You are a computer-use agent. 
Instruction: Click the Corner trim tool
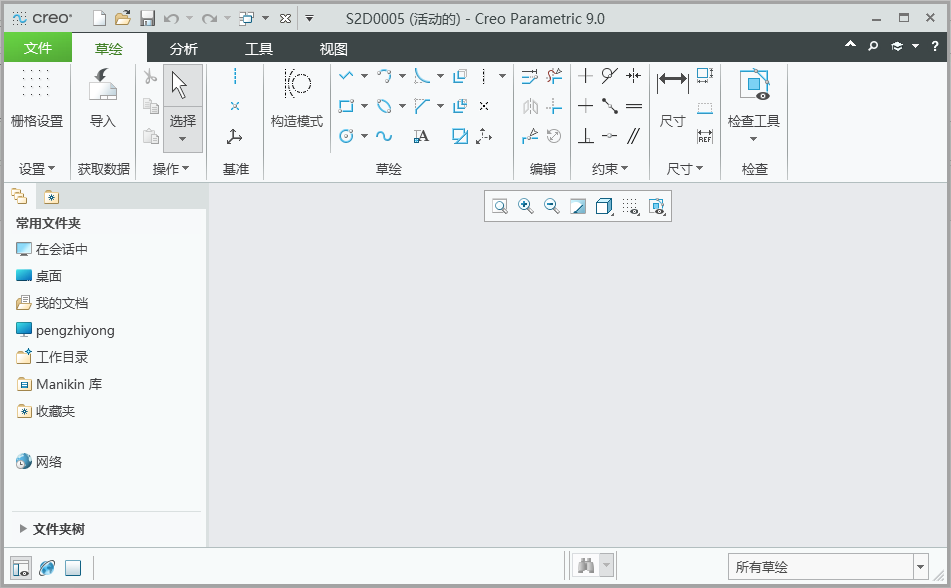[x=554, y=106]
